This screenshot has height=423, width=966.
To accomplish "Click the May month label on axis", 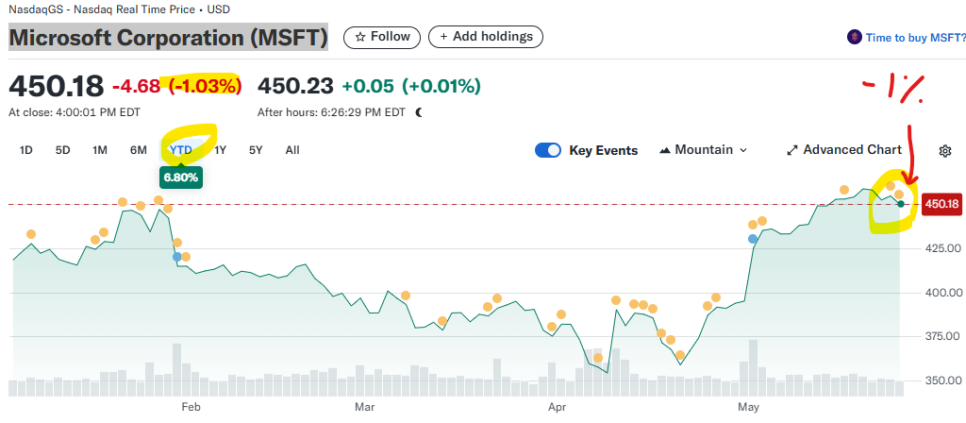I will [749, 407].
